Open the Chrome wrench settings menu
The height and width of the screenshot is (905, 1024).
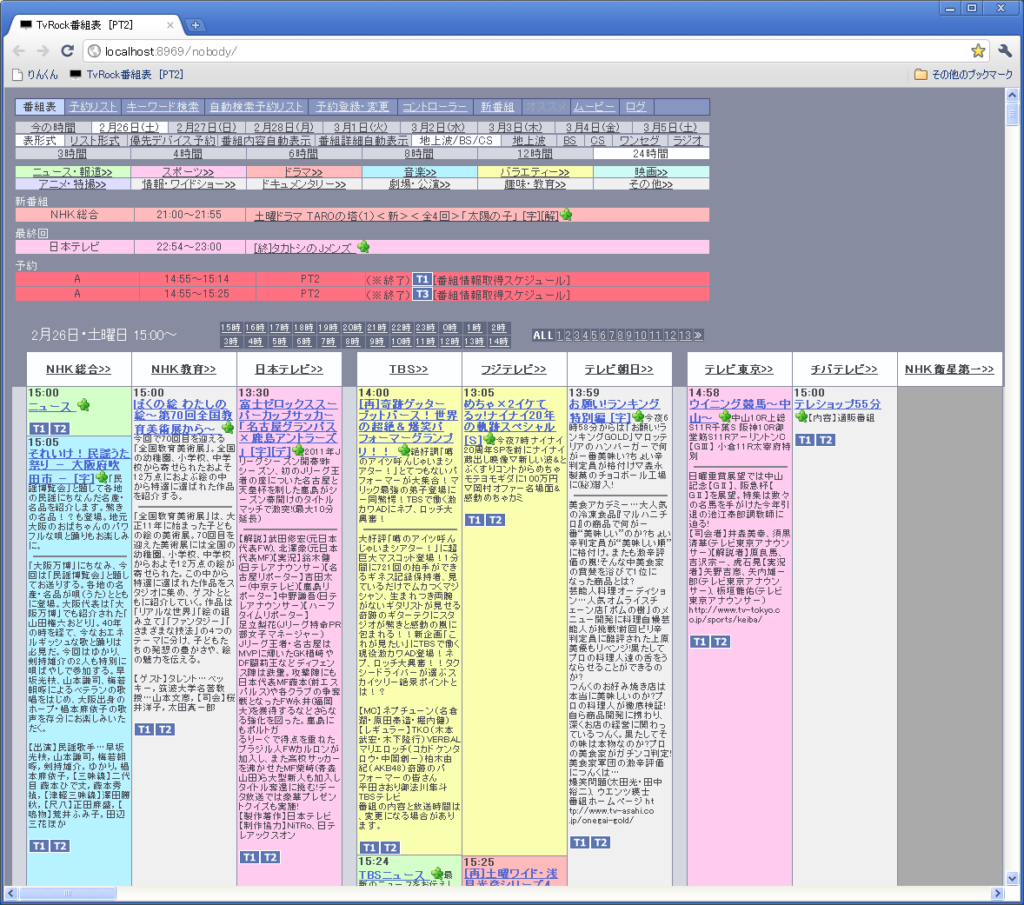[1004, 51]
